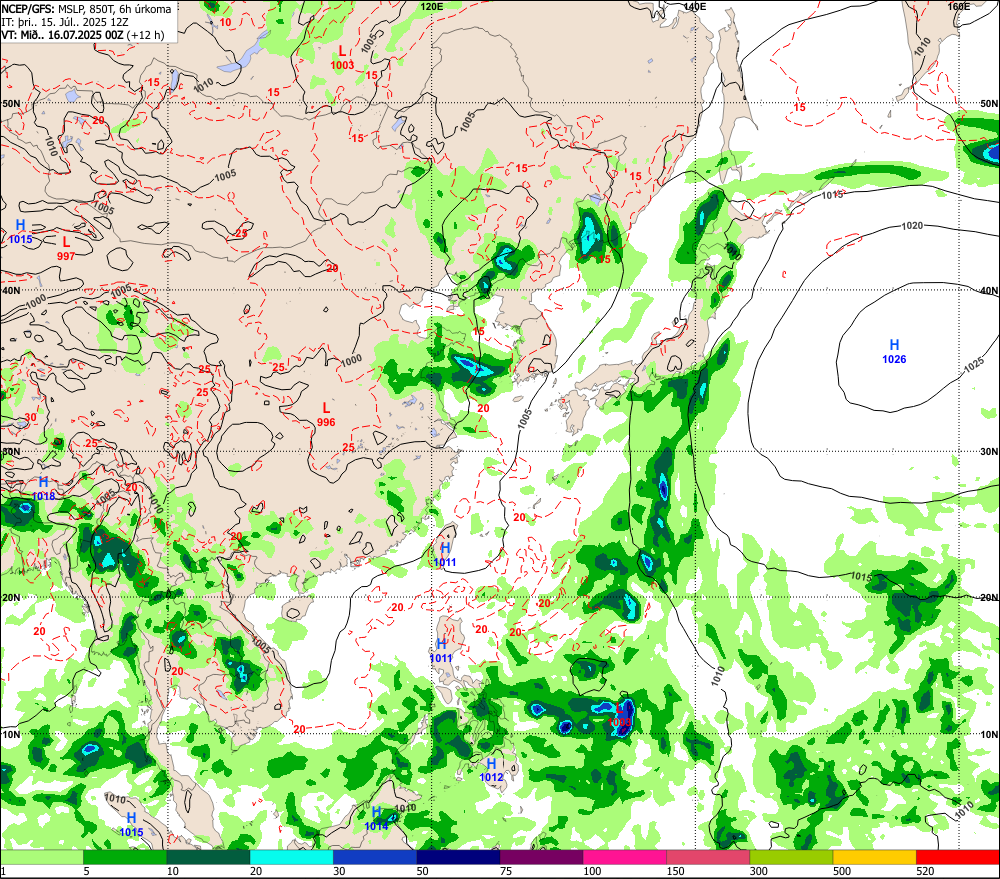Click the 1025 isobar label
The width and height of the screenshot is (1000, 879).
[974, 366]
